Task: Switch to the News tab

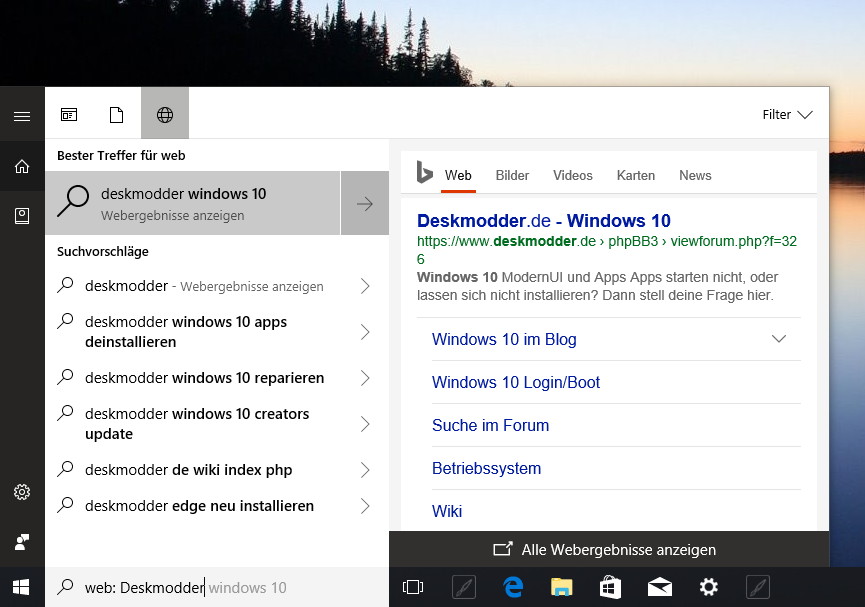Action: 695,175
